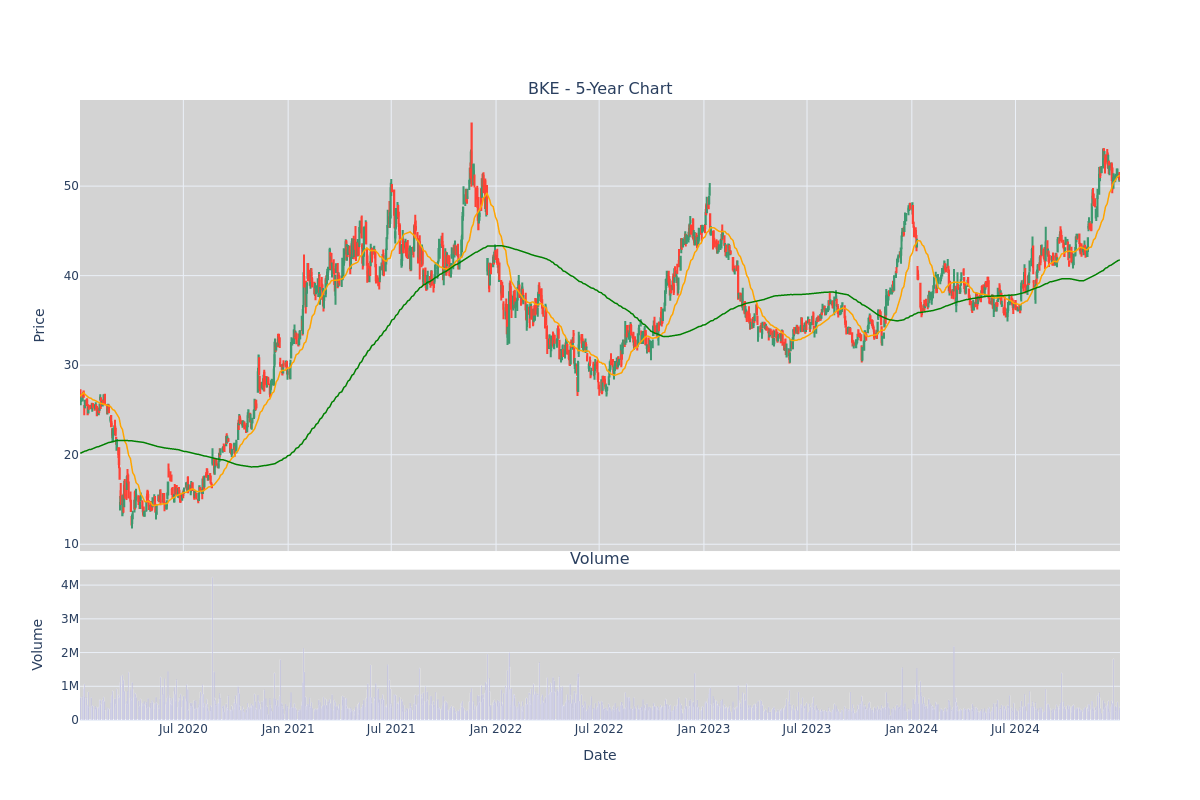Select the "Jan 2021" date tick
Viewport: 1200px width, 800px height.
pyautogui.click(x=288, y=729)
